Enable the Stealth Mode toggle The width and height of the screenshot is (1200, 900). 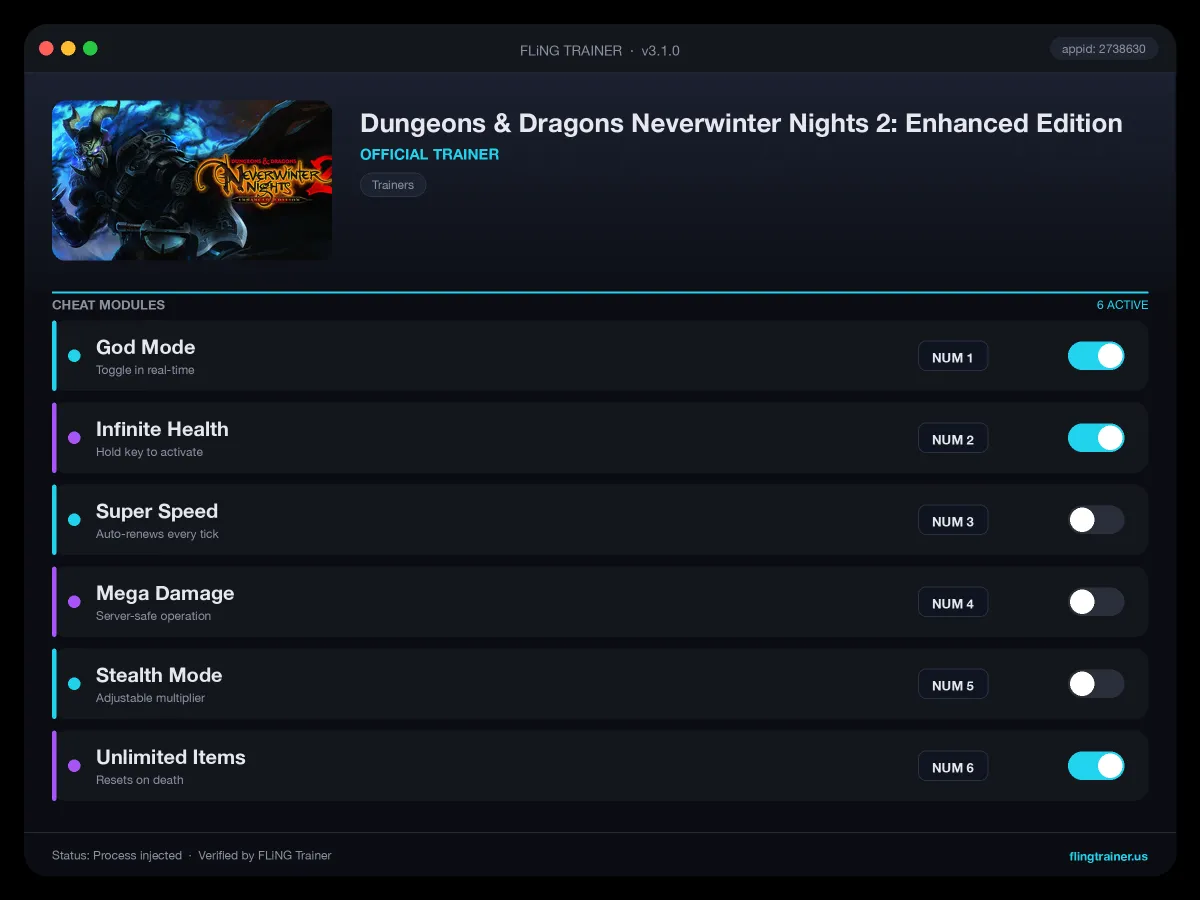tap(1096, 684)
